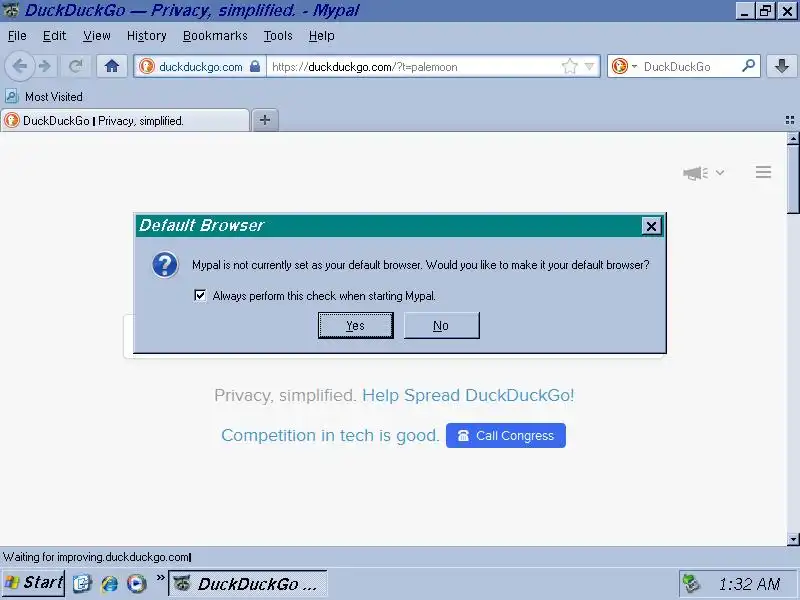
Task: Open the Help menu
Action: 322,36
